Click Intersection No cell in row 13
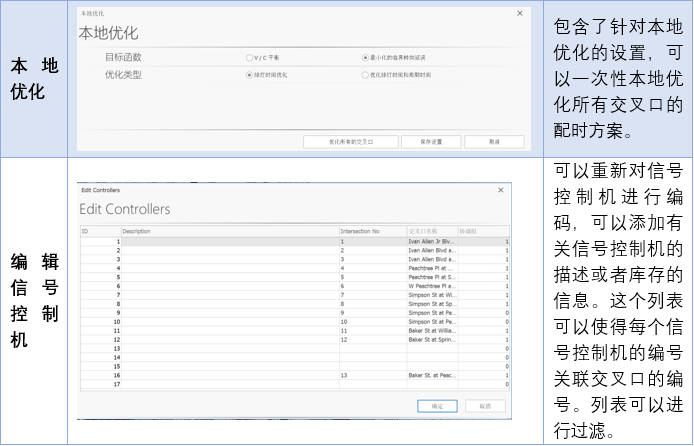Image resolution: width=694 pixels, height=446 pixels. 371,348
